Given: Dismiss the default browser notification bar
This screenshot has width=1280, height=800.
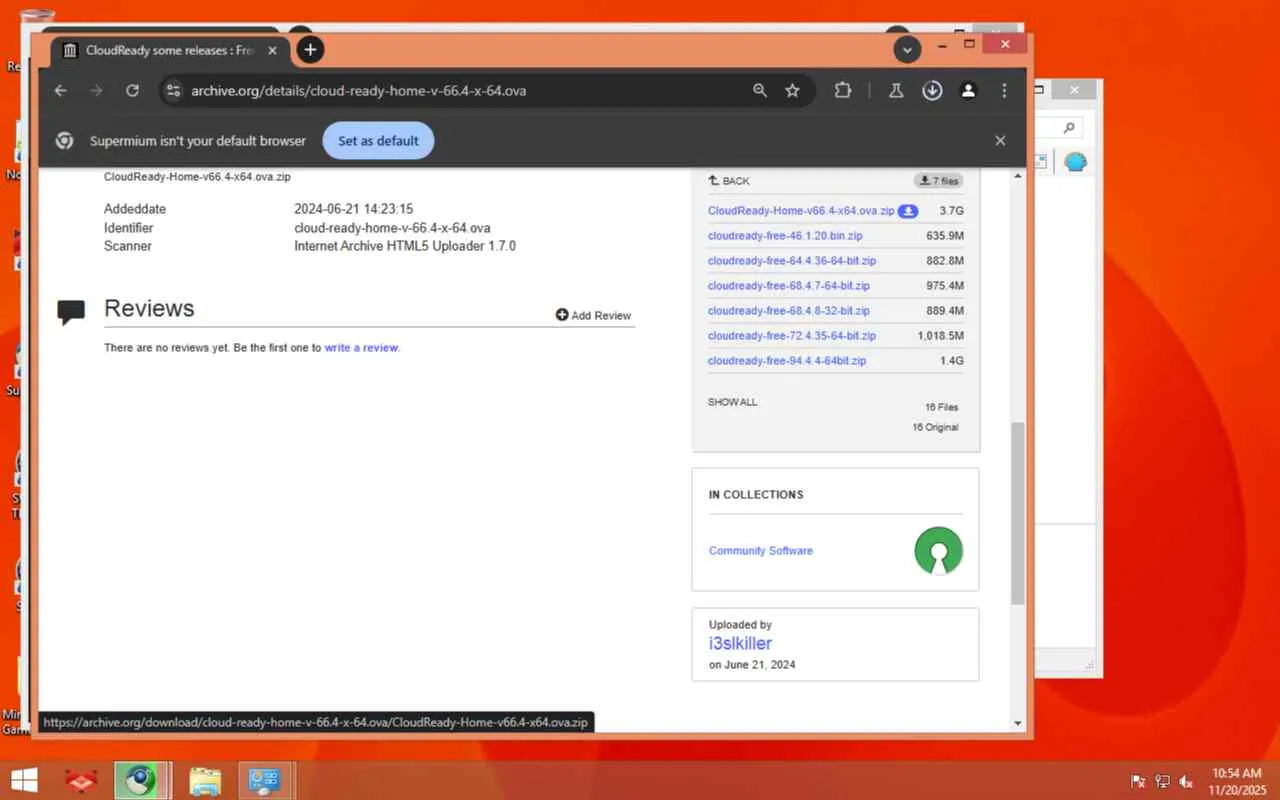Looking at the screenshot, I should pos(1000,141).
